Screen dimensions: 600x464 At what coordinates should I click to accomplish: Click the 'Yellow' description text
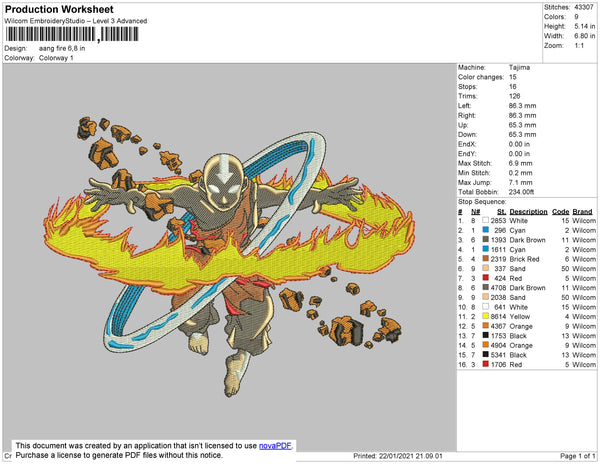click(x=520, y=316)
